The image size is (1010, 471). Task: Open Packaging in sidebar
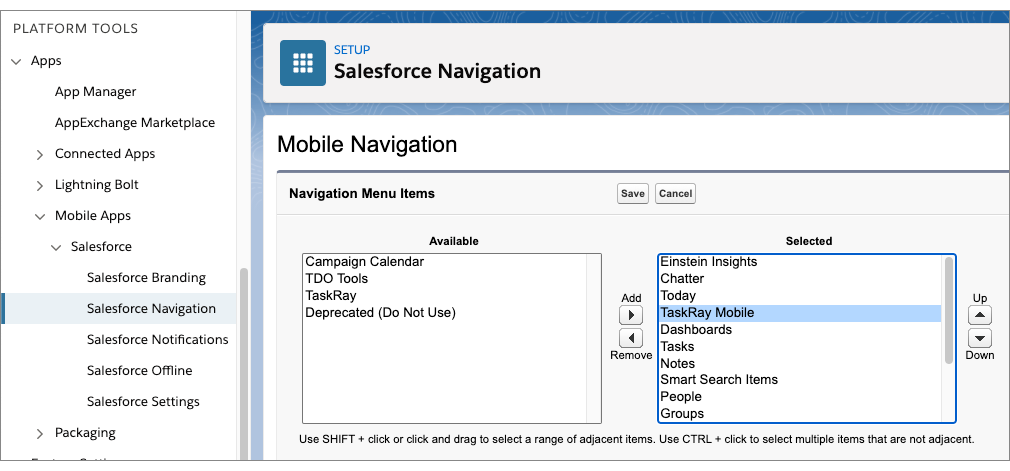[85, 432]
